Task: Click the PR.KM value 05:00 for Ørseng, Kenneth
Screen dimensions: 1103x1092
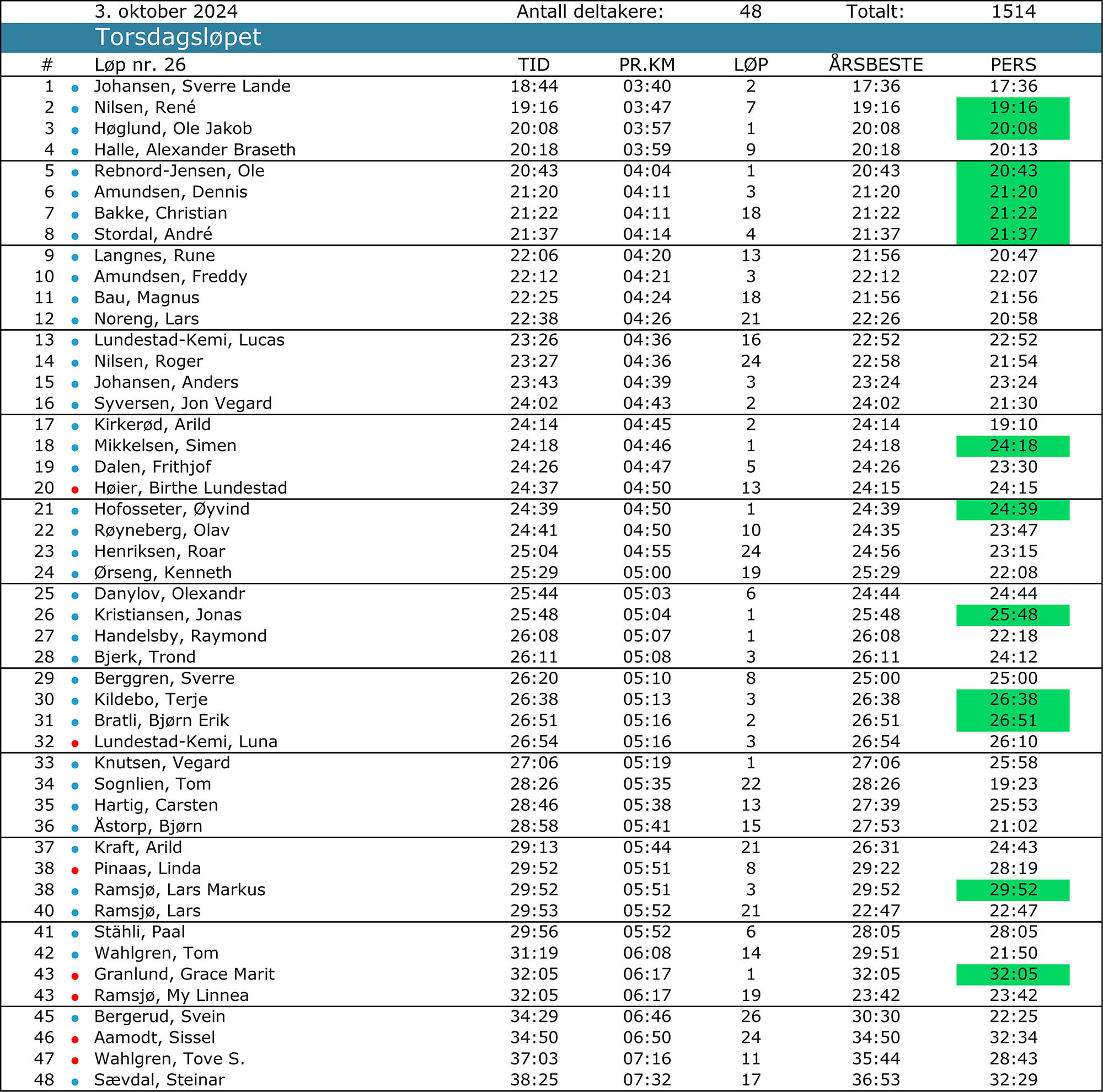Action: coord(647,572)
